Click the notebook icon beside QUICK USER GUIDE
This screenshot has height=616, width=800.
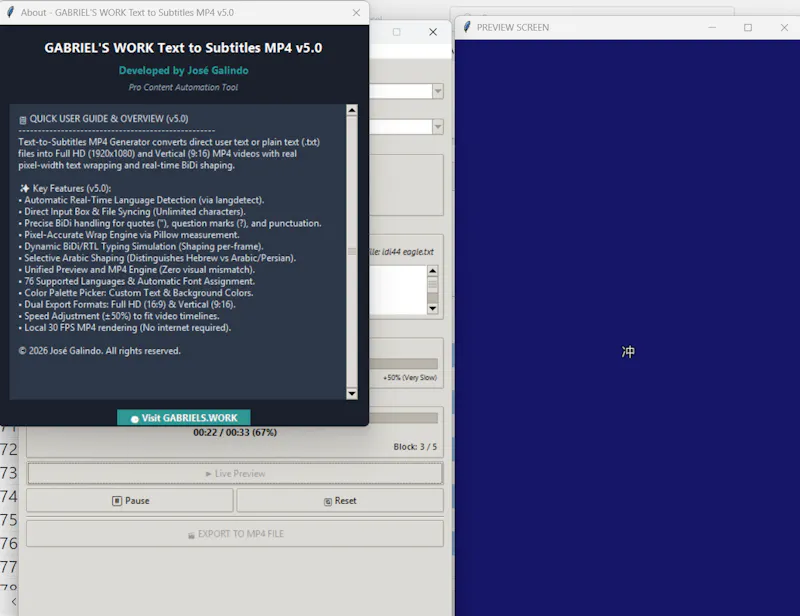(x=22, y=120)
